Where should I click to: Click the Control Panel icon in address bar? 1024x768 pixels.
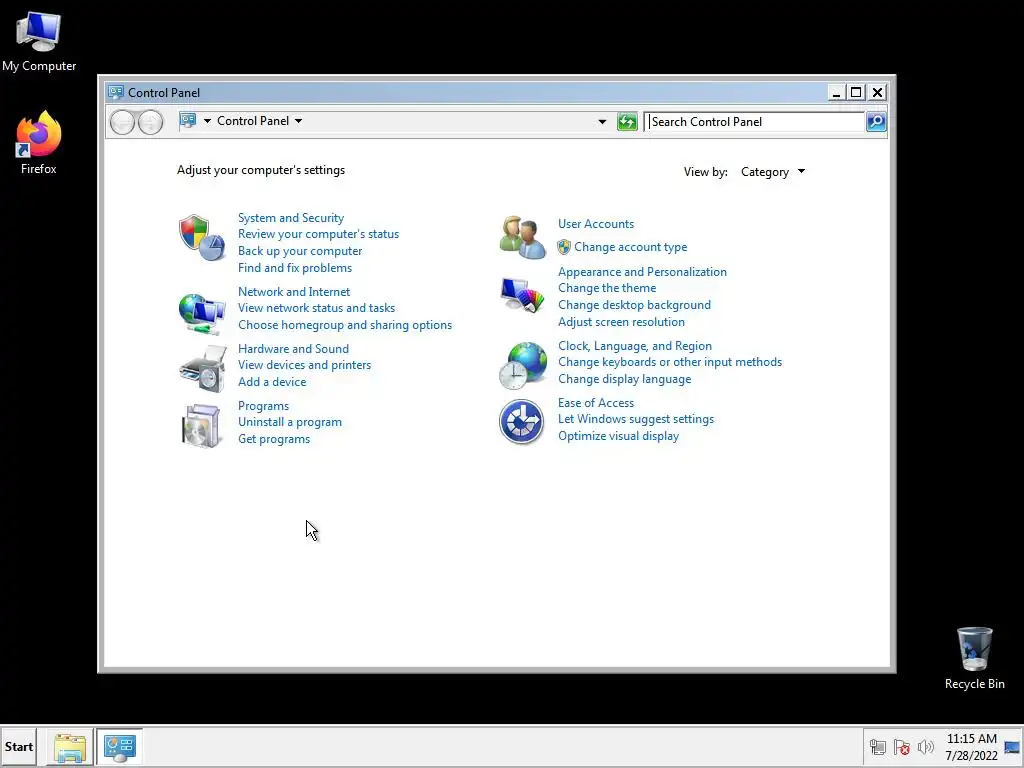[188, 121]
